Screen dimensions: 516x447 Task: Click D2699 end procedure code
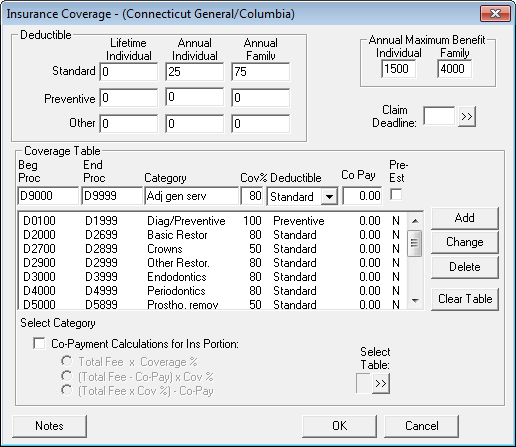click(x=101, y=235)
